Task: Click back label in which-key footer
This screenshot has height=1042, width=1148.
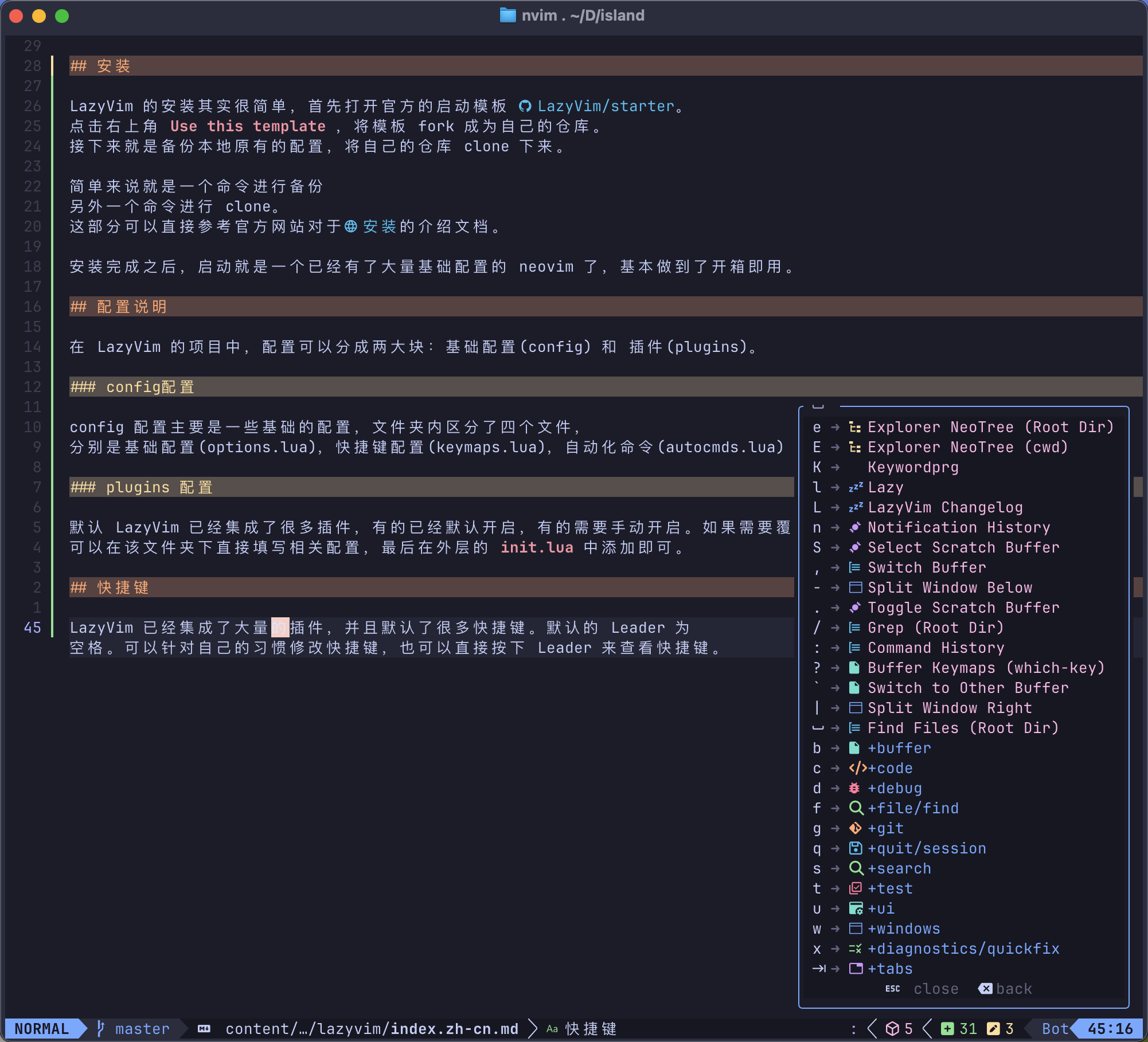Action: (x=1014, y=989)
